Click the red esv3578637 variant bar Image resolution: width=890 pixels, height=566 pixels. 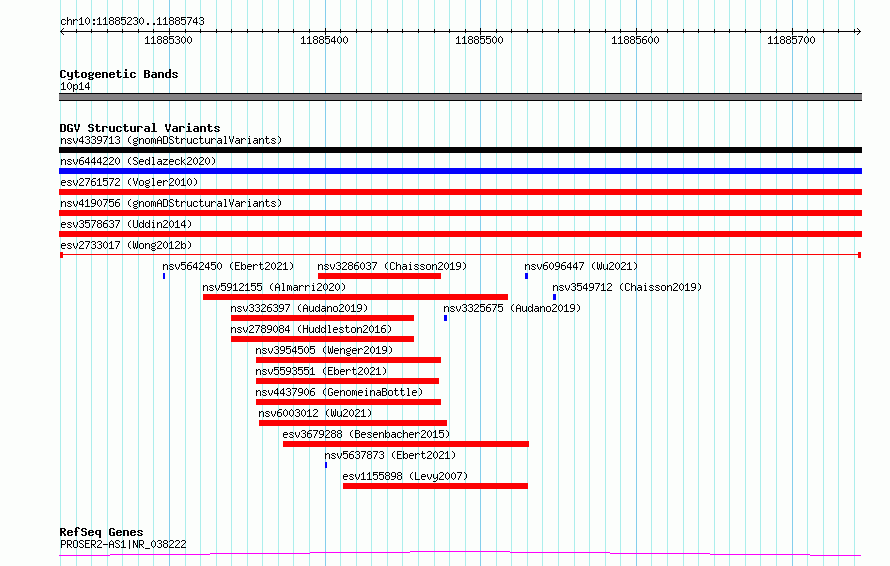coord(460,234)
